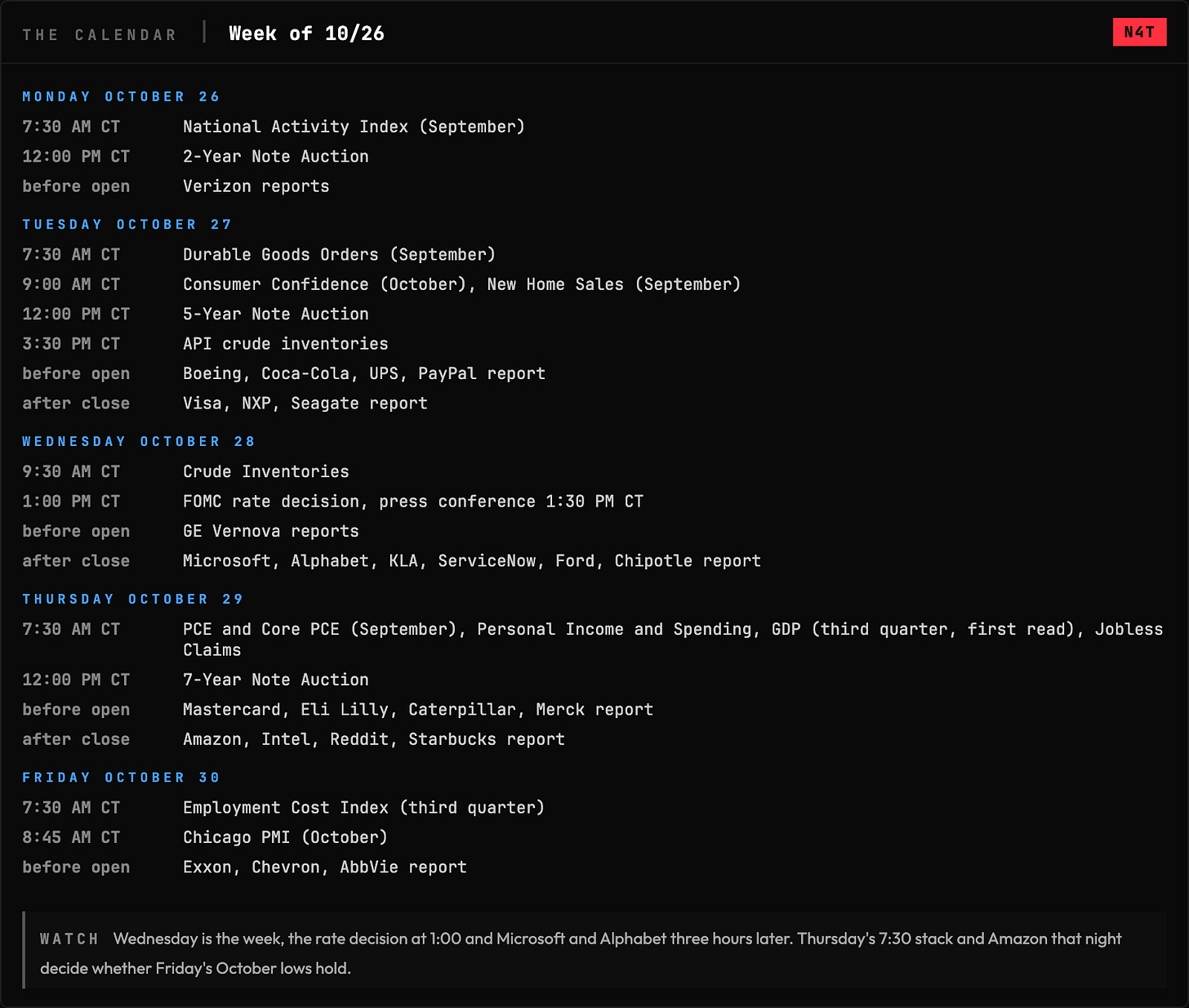1189x1008 pixels.
Task: Select the 'WEDNESDAY OCTOBER 28' heading
Action: tap(139, 442)
